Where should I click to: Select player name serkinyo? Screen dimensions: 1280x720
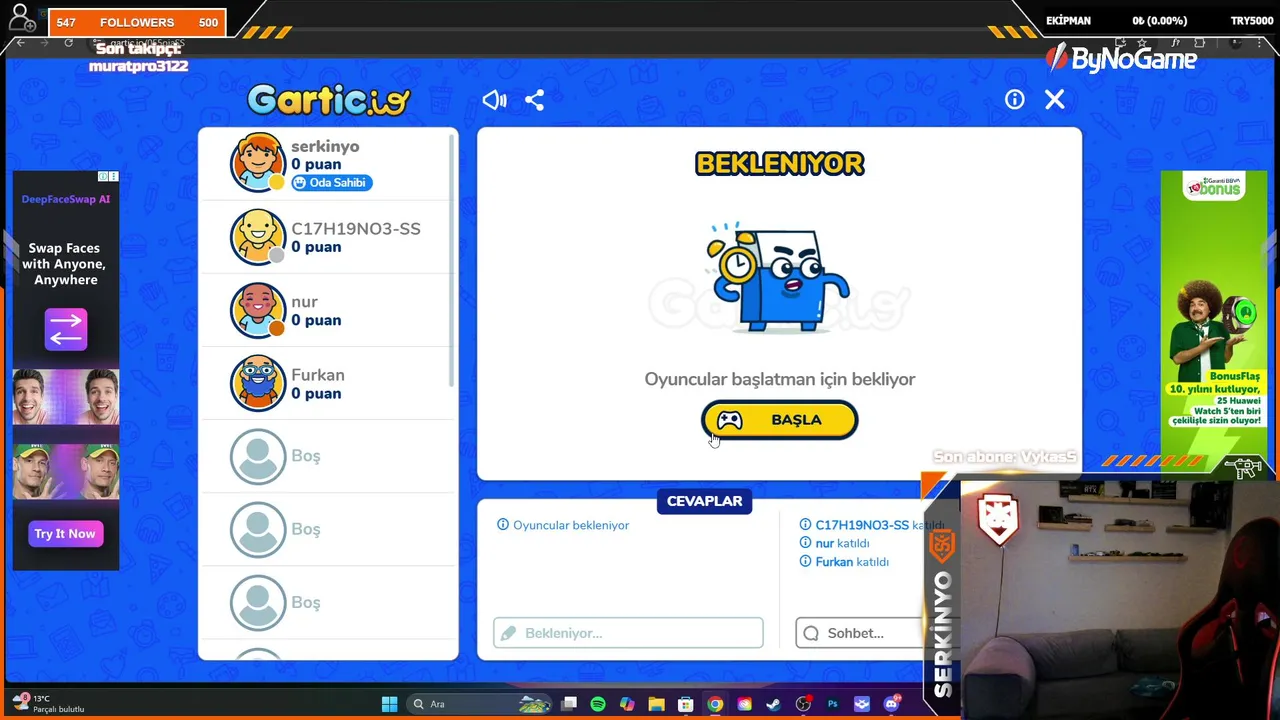[325, 146]
